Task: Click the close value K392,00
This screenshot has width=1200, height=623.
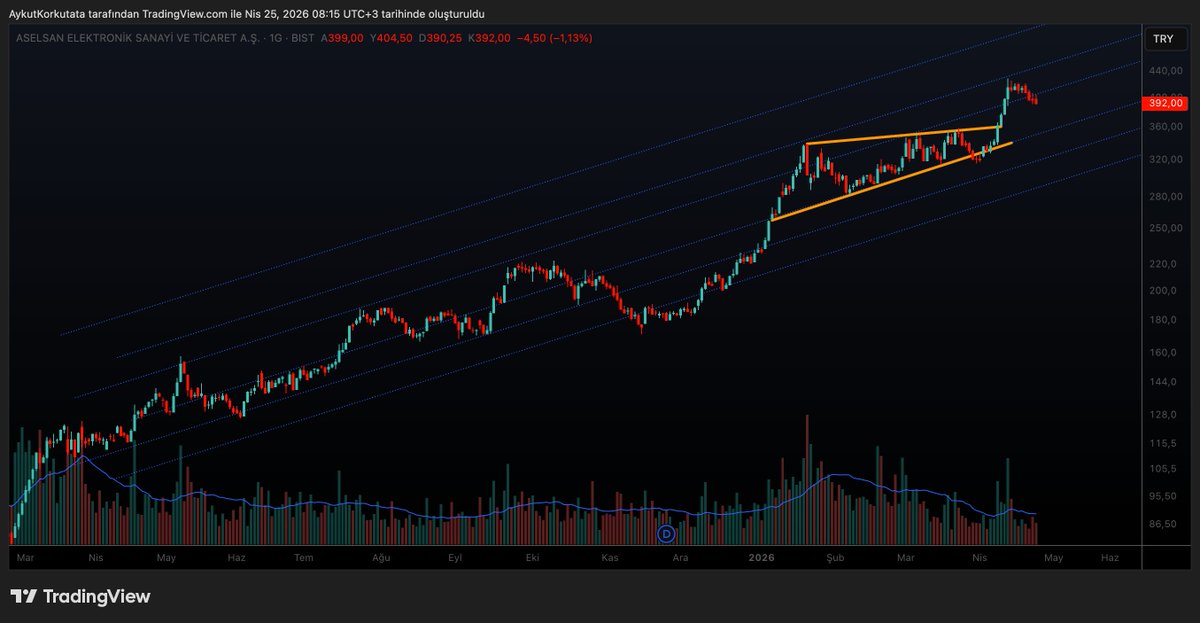Action: (489, 38)
